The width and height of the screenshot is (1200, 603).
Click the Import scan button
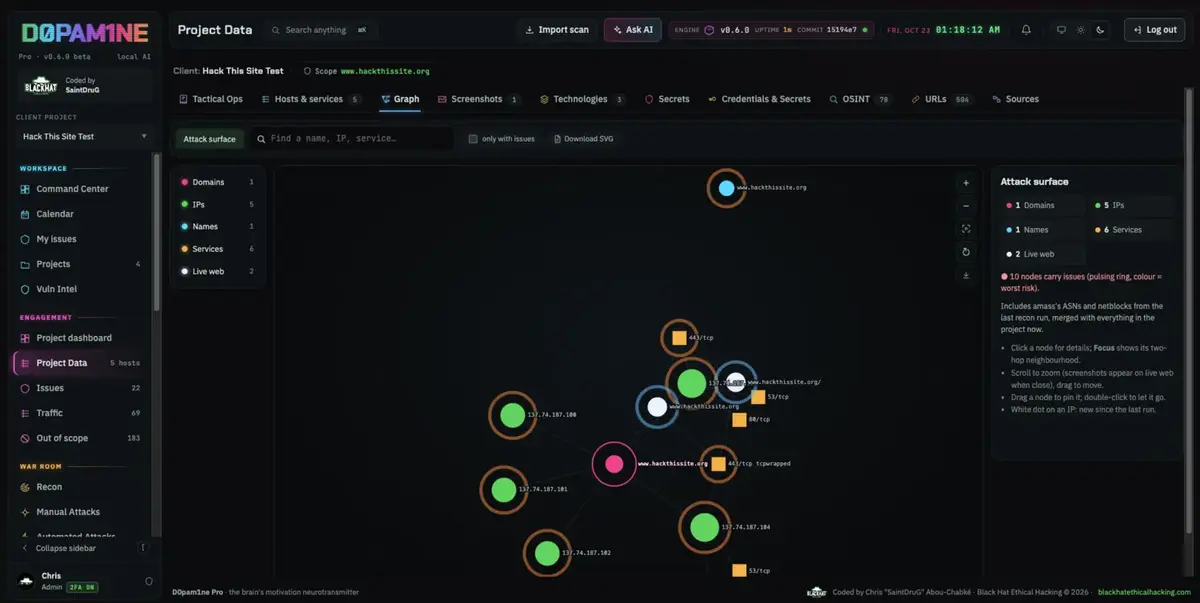(557, 30)
